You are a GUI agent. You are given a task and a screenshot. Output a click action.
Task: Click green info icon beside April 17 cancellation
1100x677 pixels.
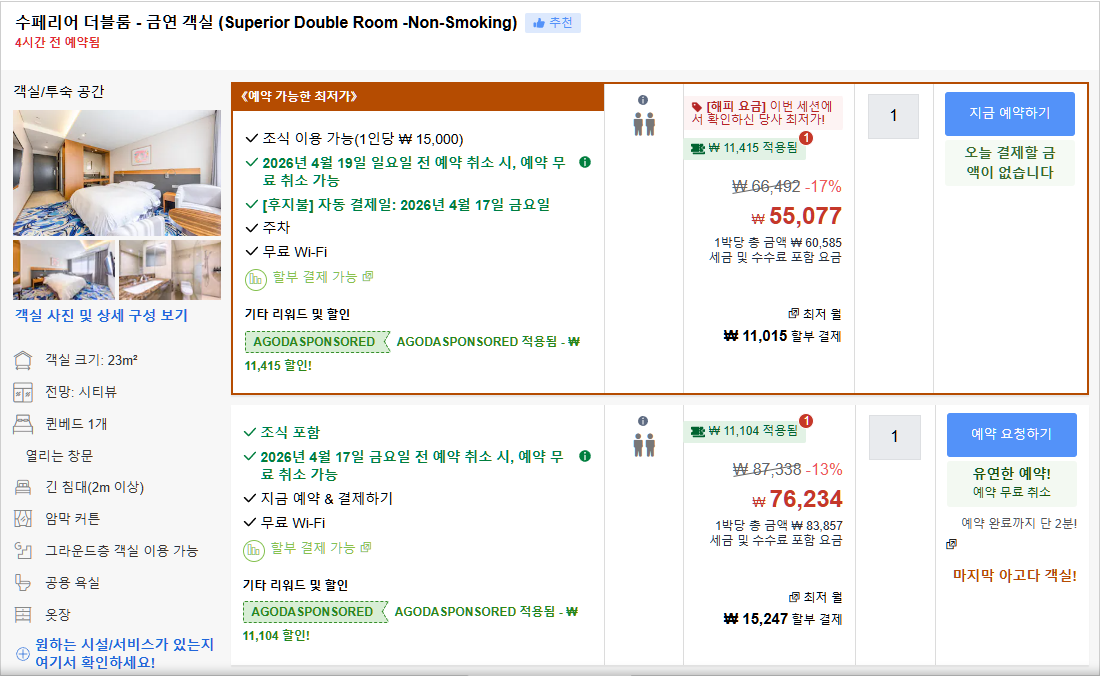[x=585, y=456]
